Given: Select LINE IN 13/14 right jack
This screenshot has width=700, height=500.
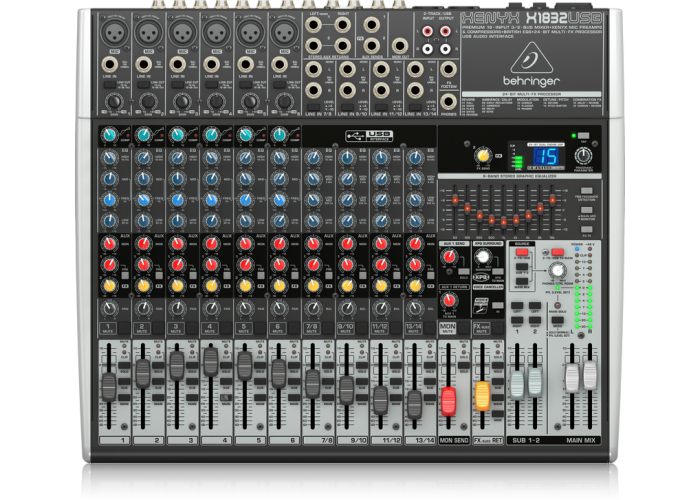Looking at the screenshot, I should pos(415,91).
